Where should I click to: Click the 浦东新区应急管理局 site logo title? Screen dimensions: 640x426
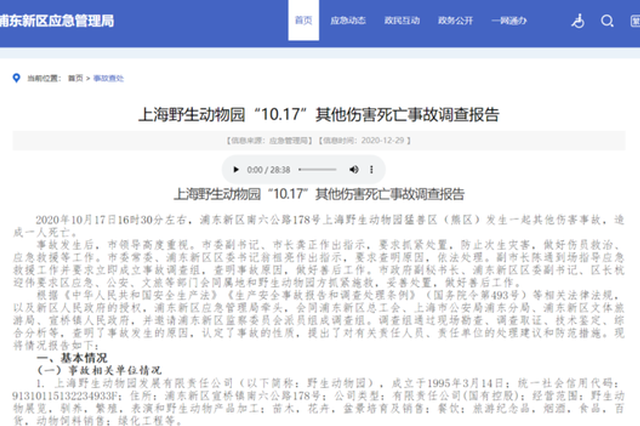click(57, 21)
